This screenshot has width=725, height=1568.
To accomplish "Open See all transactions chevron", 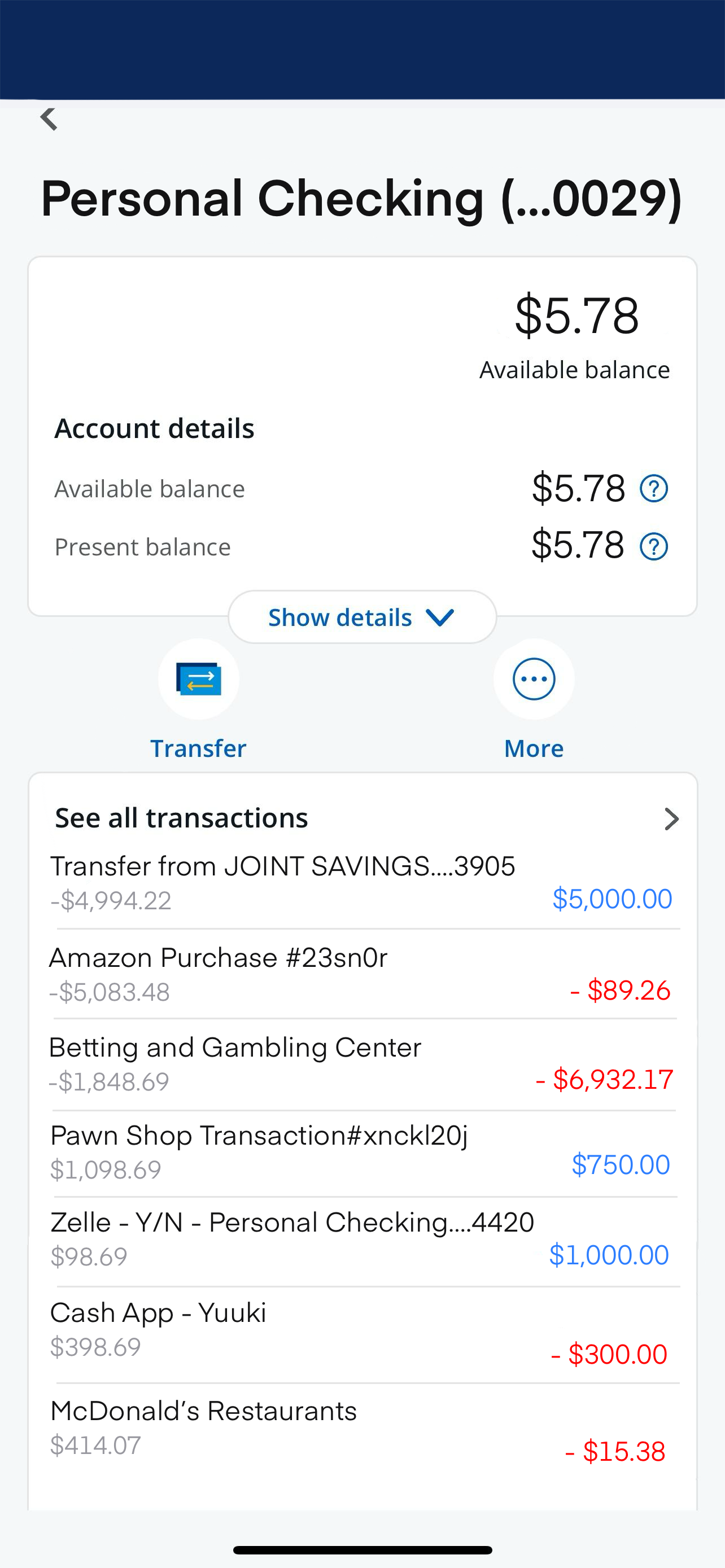I will point(671,818).
